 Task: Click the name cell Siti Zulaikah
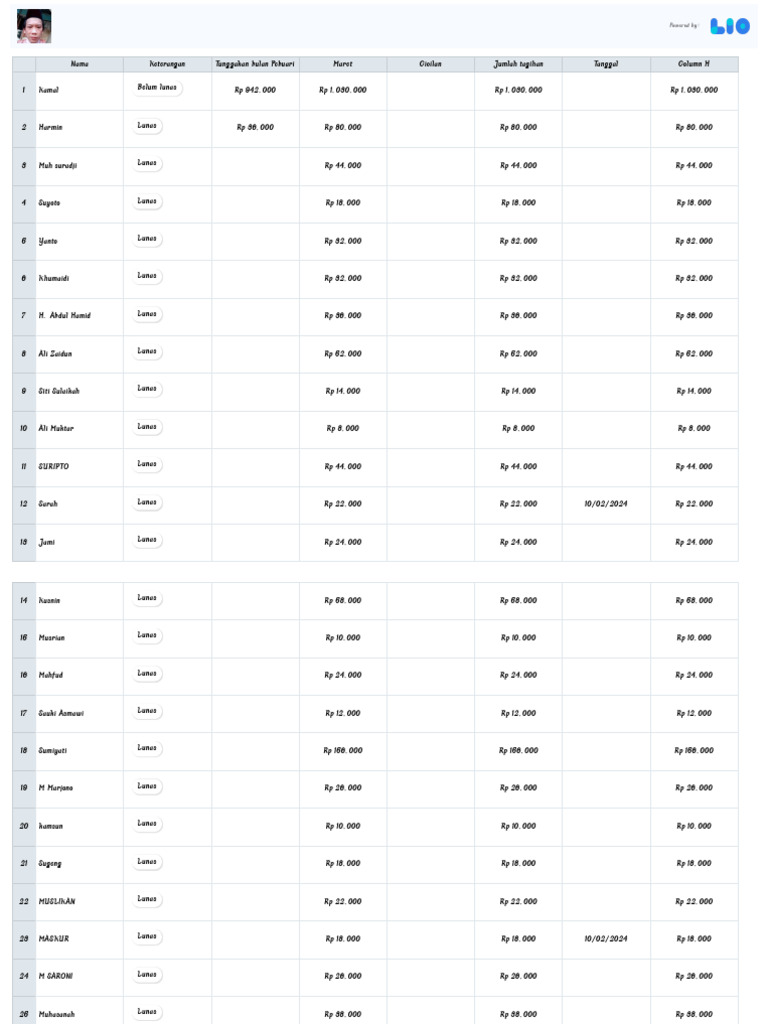[59, 391]
